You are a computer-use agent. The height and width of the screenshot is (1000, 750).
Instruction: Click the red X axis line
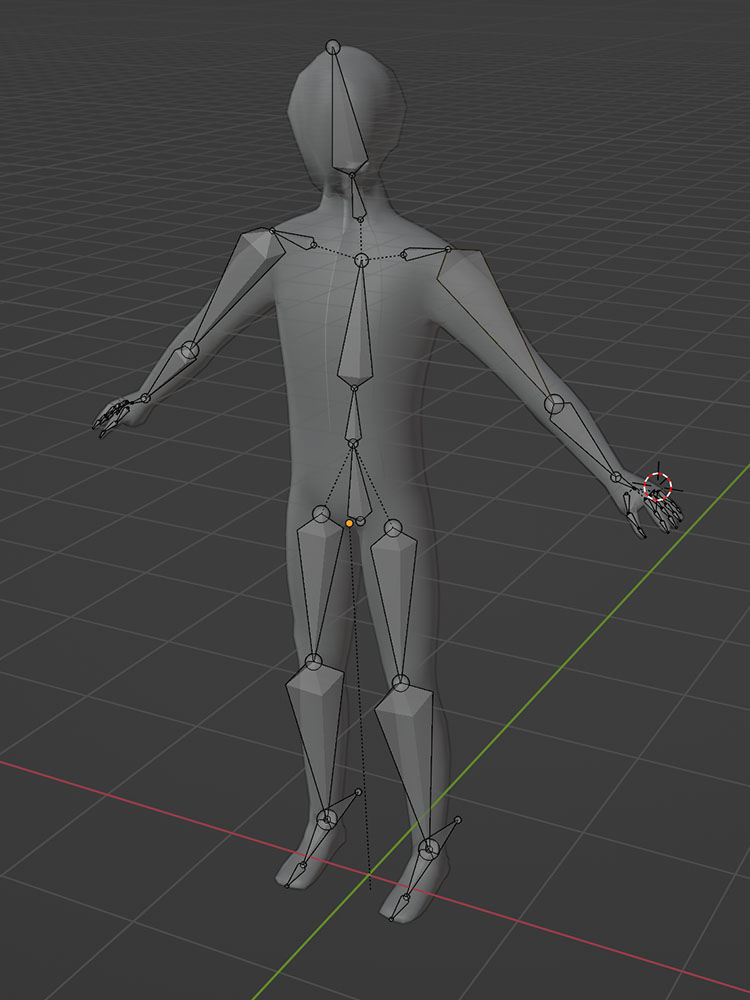(x=150, y=797)
